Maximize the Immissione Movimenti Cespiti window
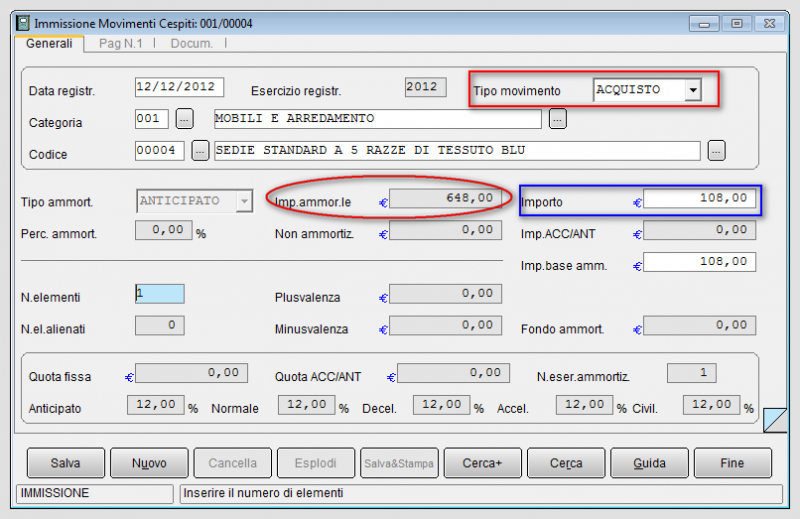 [737, 23]
